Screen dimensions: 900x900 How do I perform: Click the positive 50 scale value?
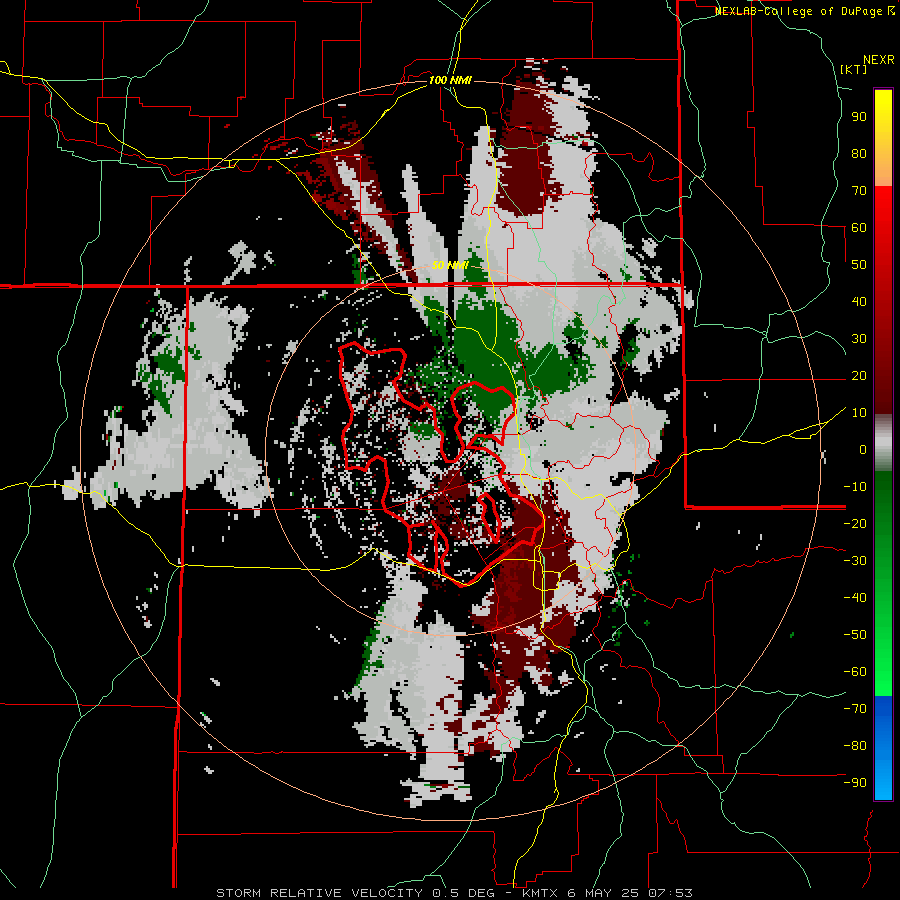(859, 265)
